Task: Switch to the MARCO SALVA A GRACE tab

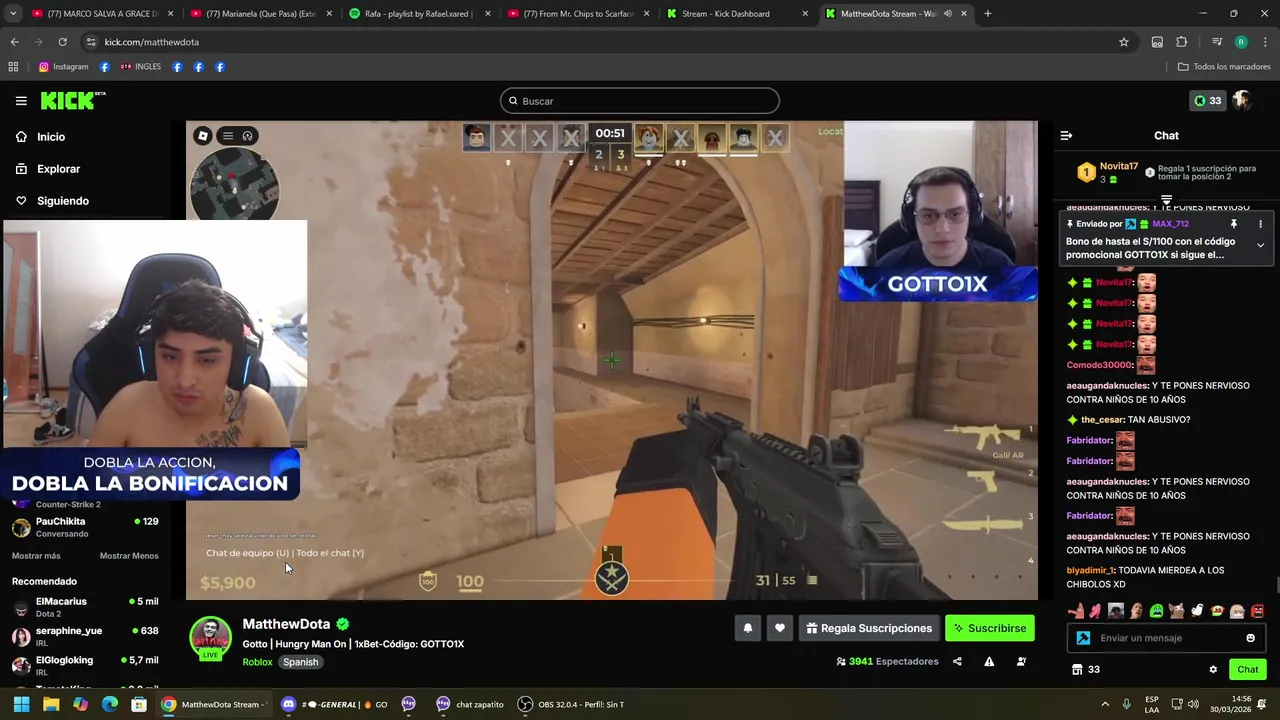Action: click(101, 14)
